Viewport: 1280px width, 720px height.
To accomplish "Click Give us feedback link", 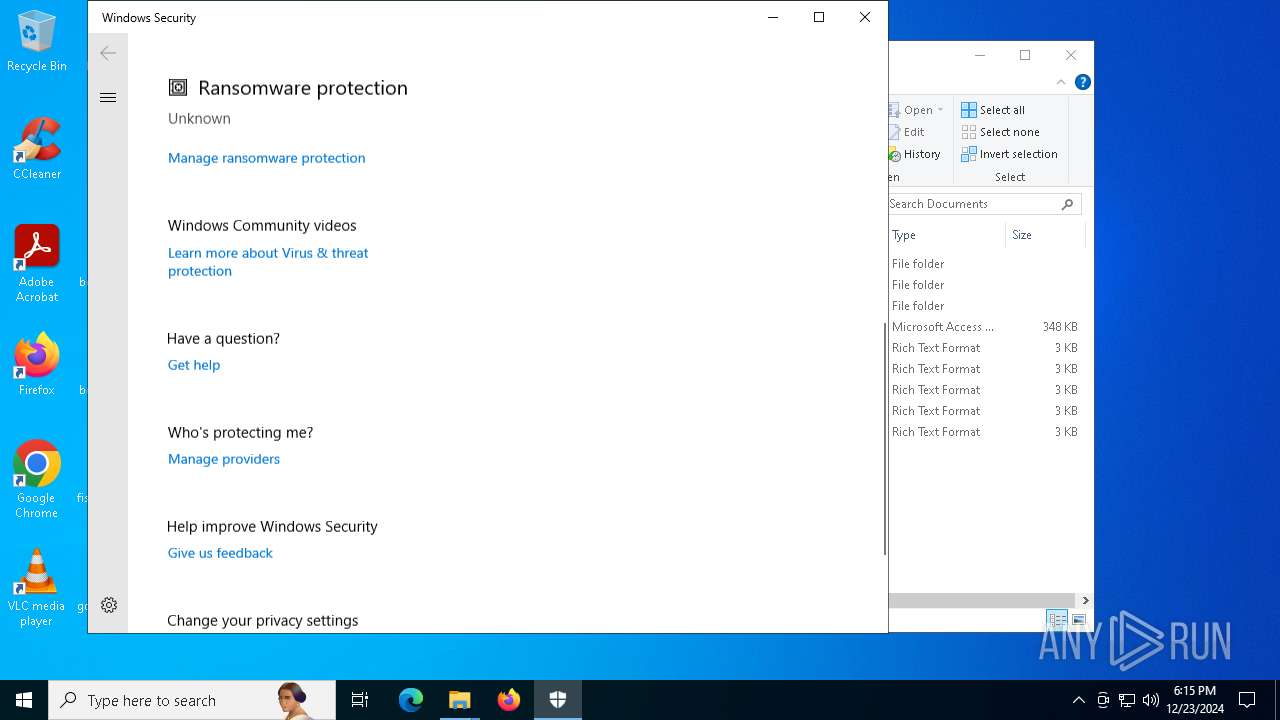I will tap(220, 553).
